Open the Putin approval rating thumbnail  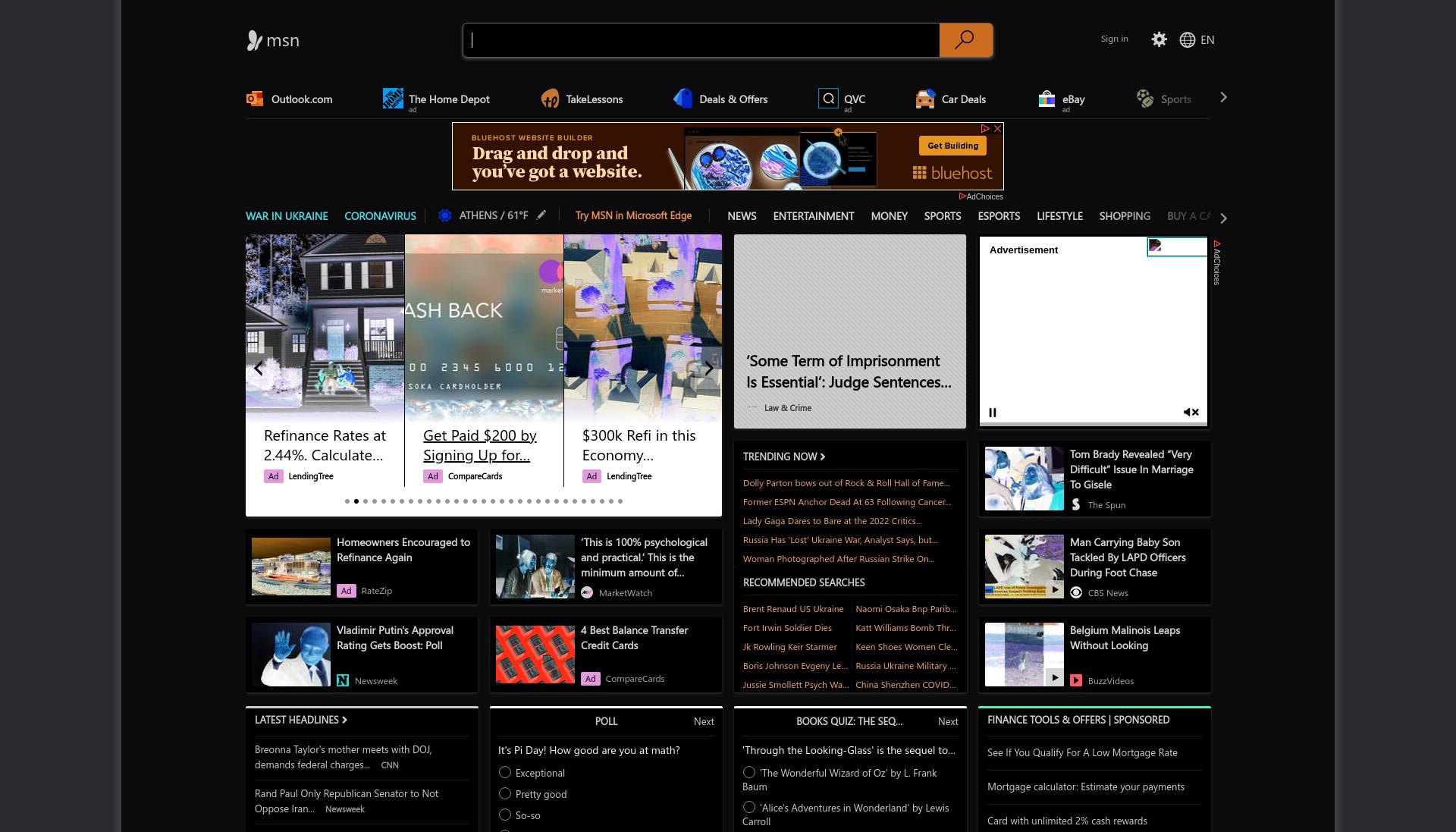(290, 655)
